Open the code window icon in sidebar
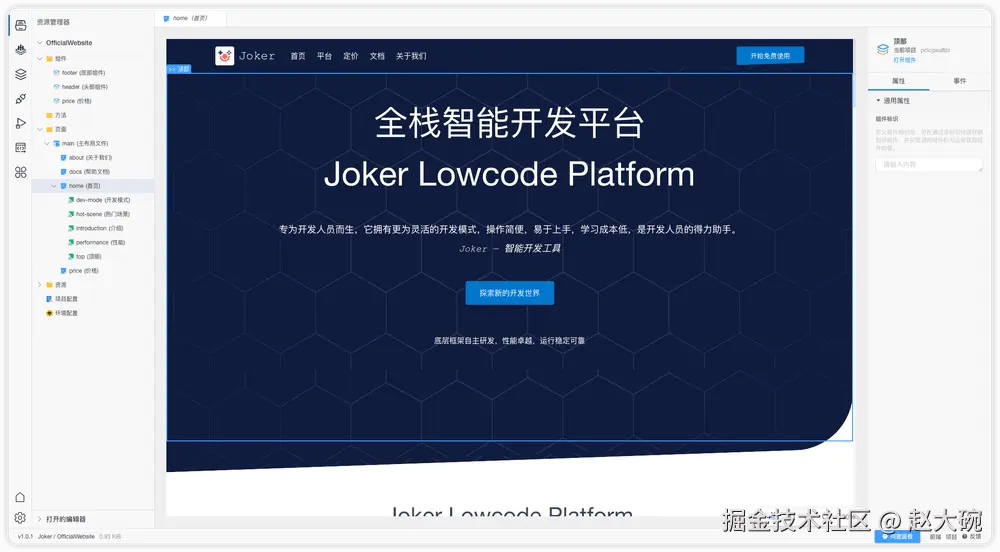Image resolution: width=1000 pixels, height=552 pixels. 20,148
